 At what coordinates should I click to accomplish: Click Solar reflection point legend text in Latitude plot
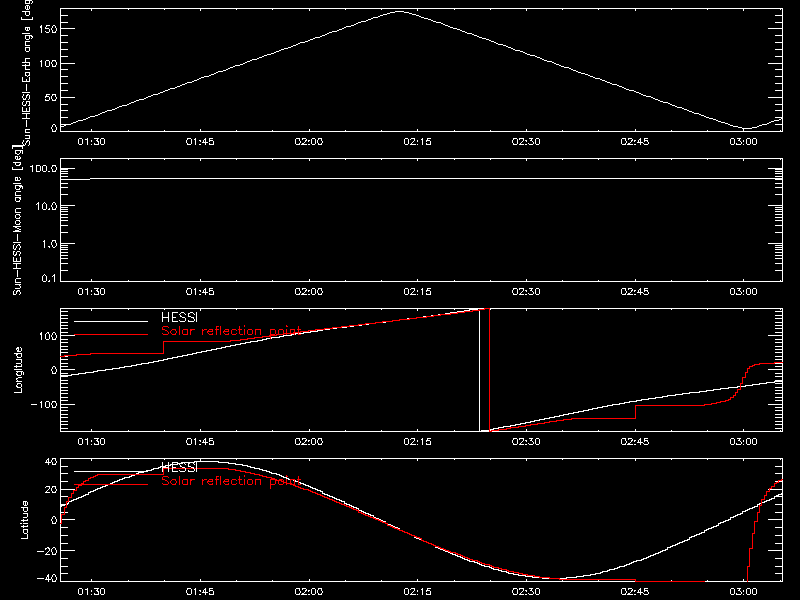click(x=231, y=481)
